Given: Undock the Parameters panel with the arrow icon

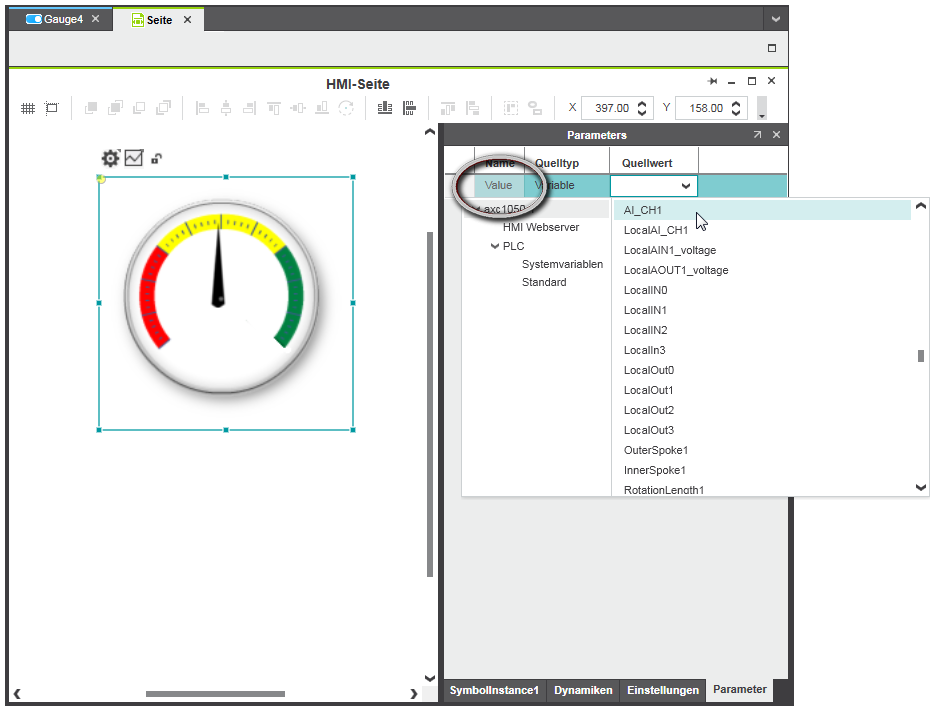Looking at the screenshot, I should (x=757, y=134).
